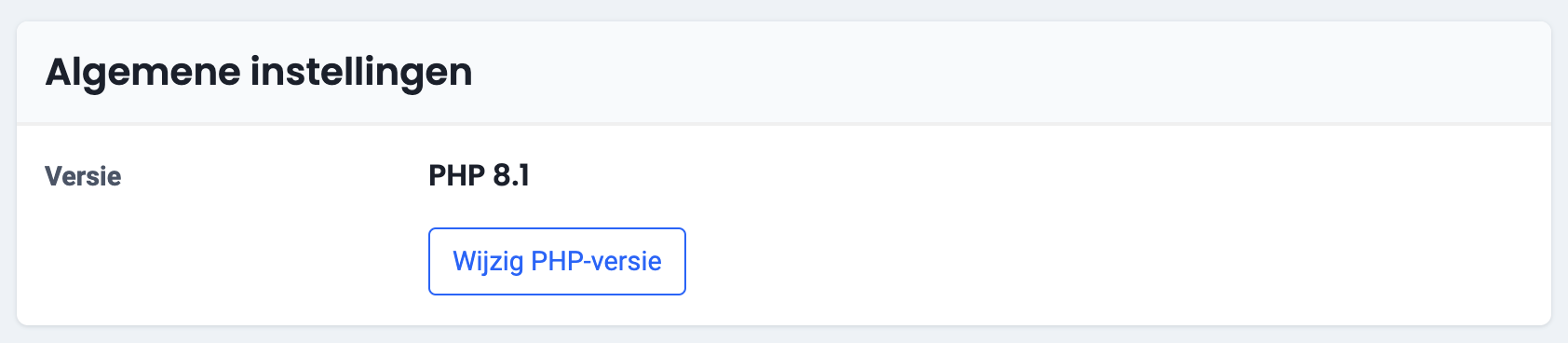The height and width of the screenshot is (343, 1568).
Task: Click the Versie label
Action: pyautogui.click(x=83, y=176)
